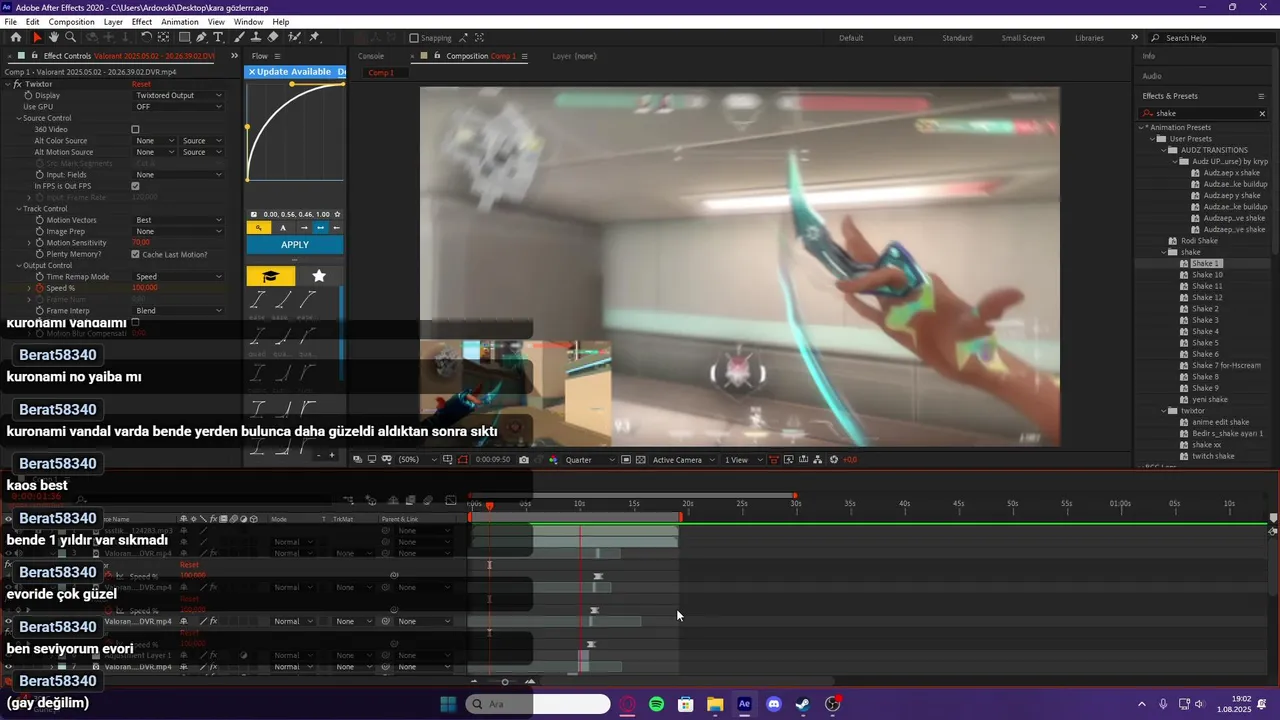Select the Roto Brush tool
This screenshot has height=720, width=1280.
[x=294, y=37]
